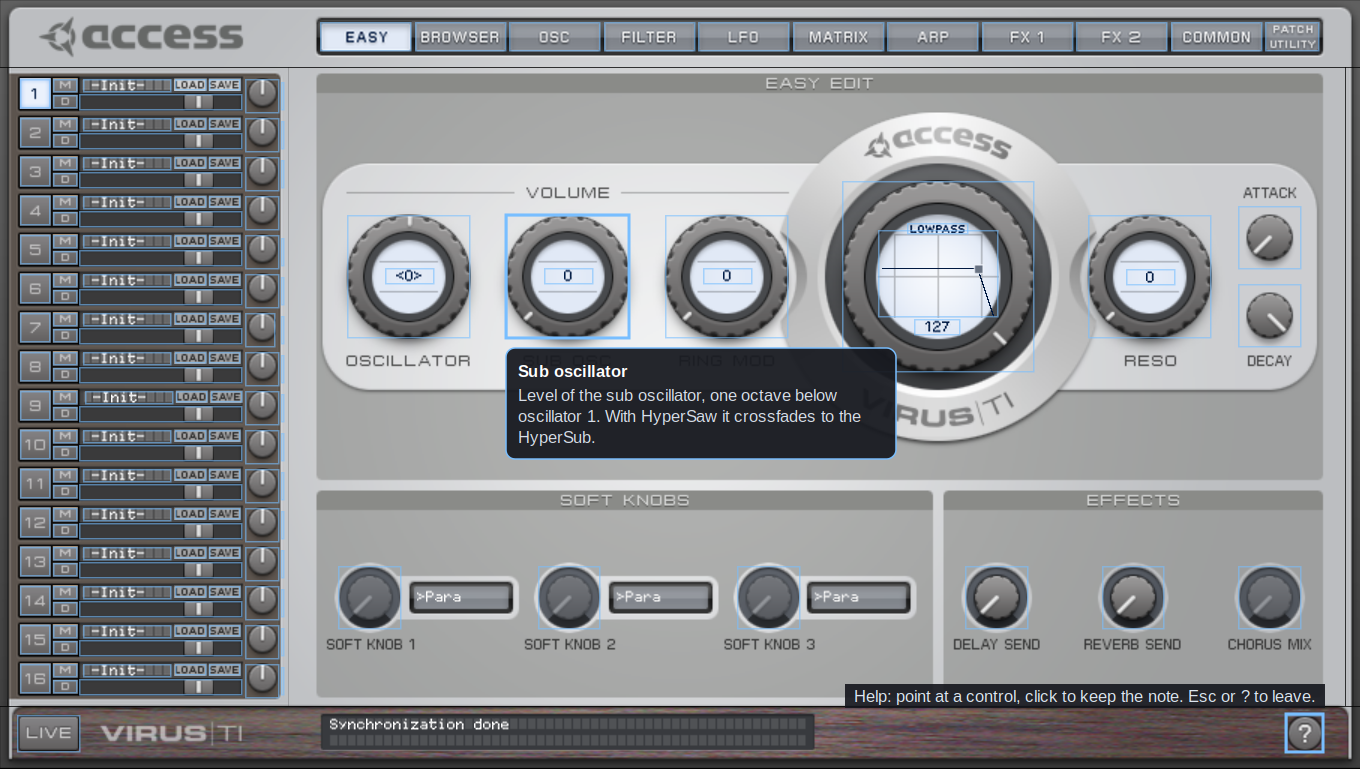Toggle the M button on part 5
The width and height of the screenshot is (1360, 769).
pyautogui.click(x=65, y=241)
